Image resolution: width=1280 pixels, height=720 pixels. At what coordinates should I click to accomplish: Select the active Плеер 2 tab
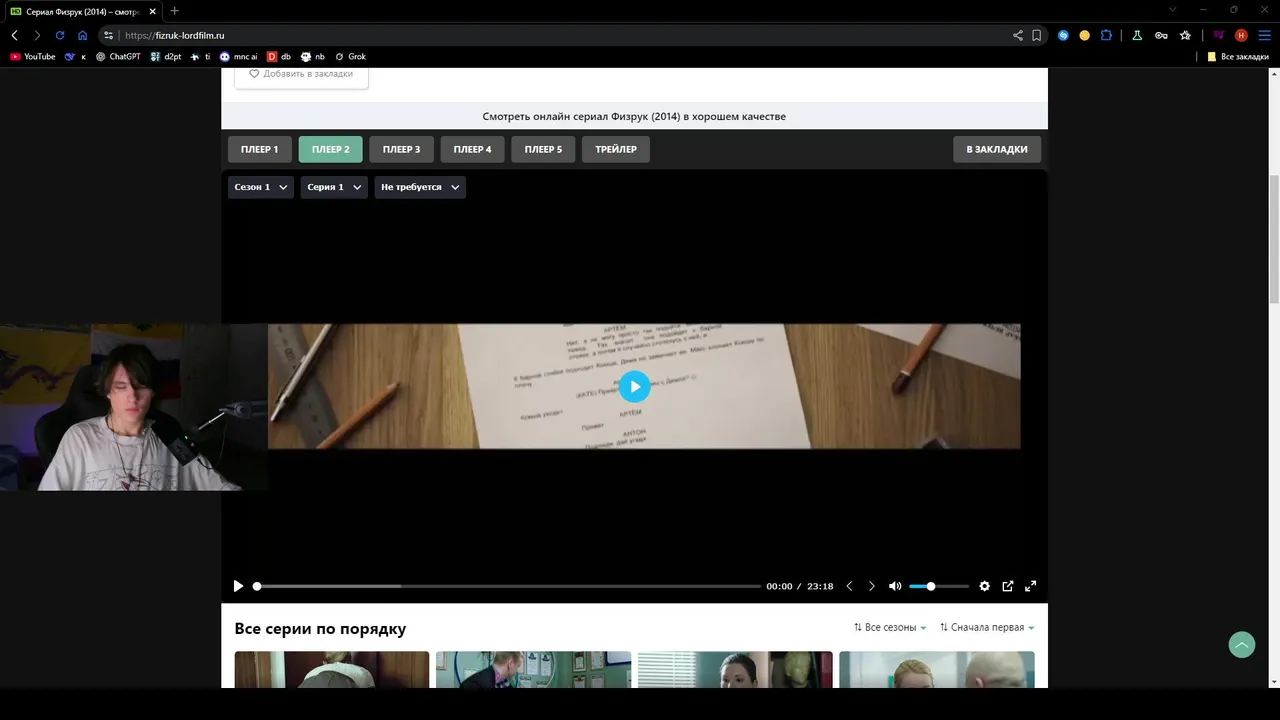(331, 149)
